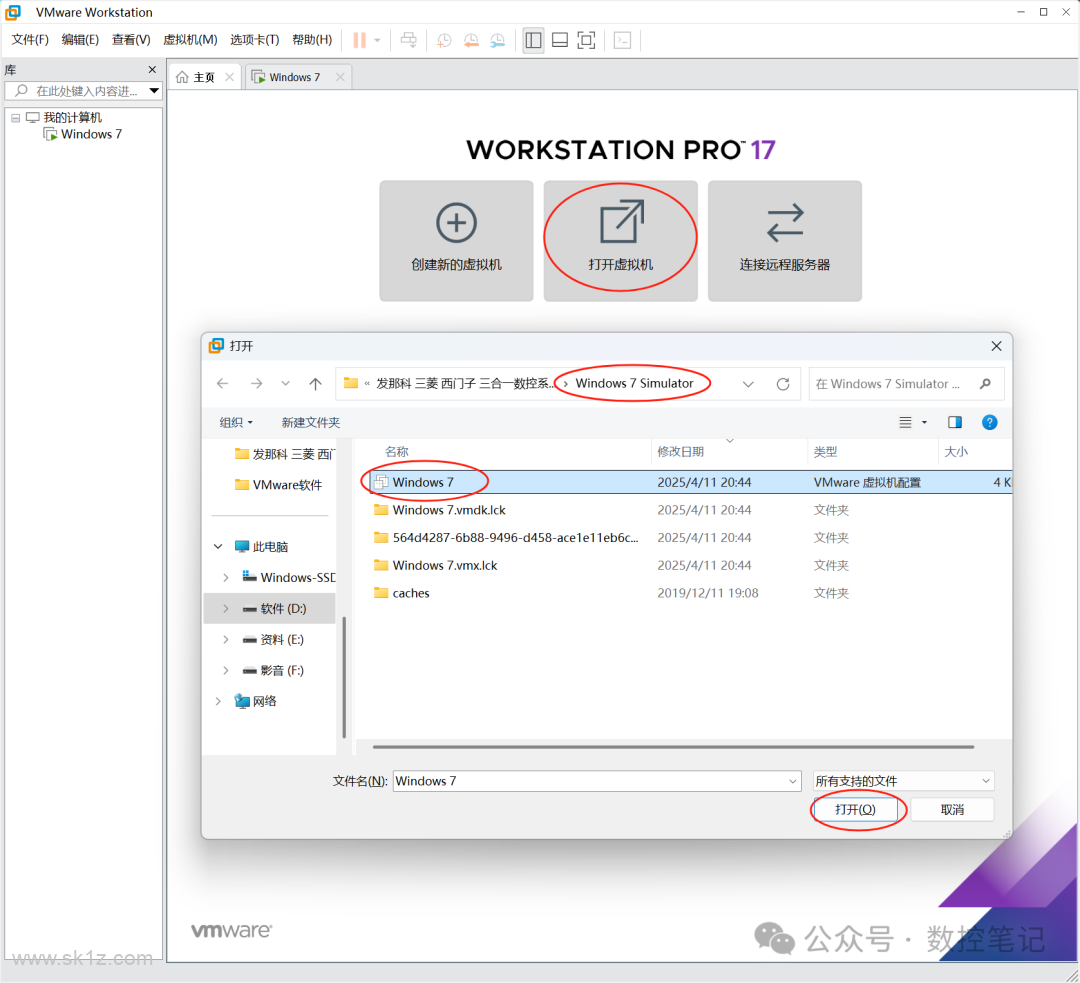The height and width of the screenshot is (983, 1080).
Task: Select the 影音 (F:) drive
Action: tap(274, 671)
